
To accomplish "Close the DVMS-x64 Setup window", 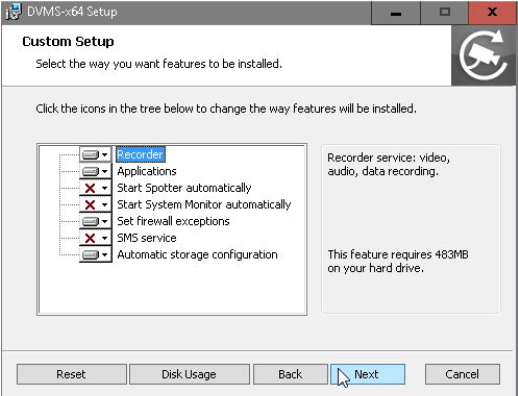I will click(x=492, y=13).
